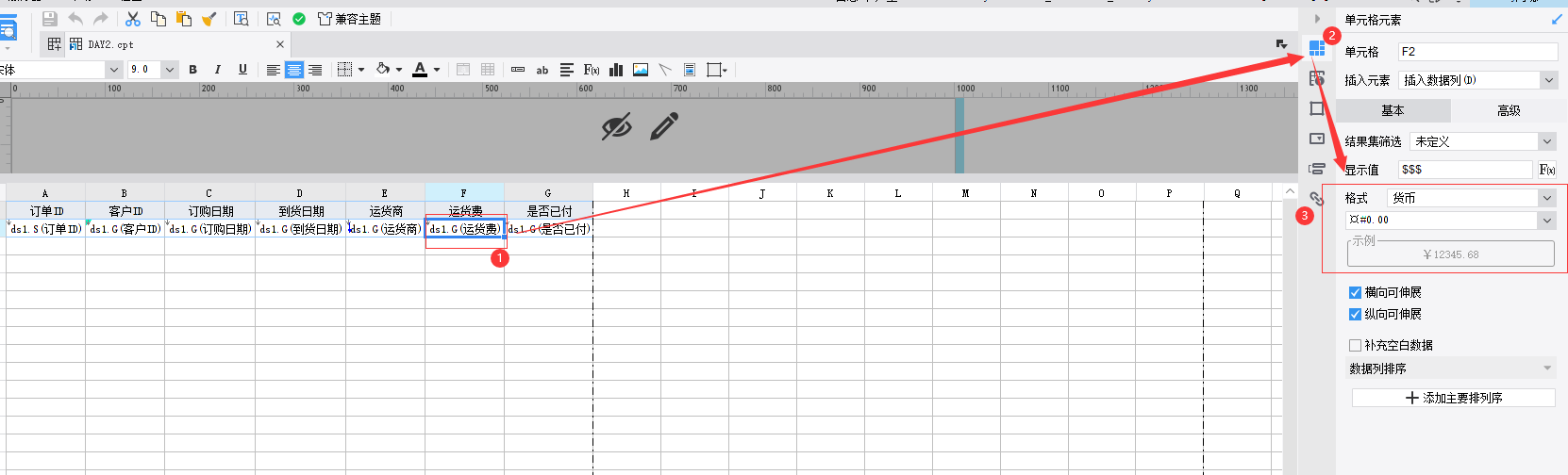Open the cell attributes panel icon

pos(1317,78)
